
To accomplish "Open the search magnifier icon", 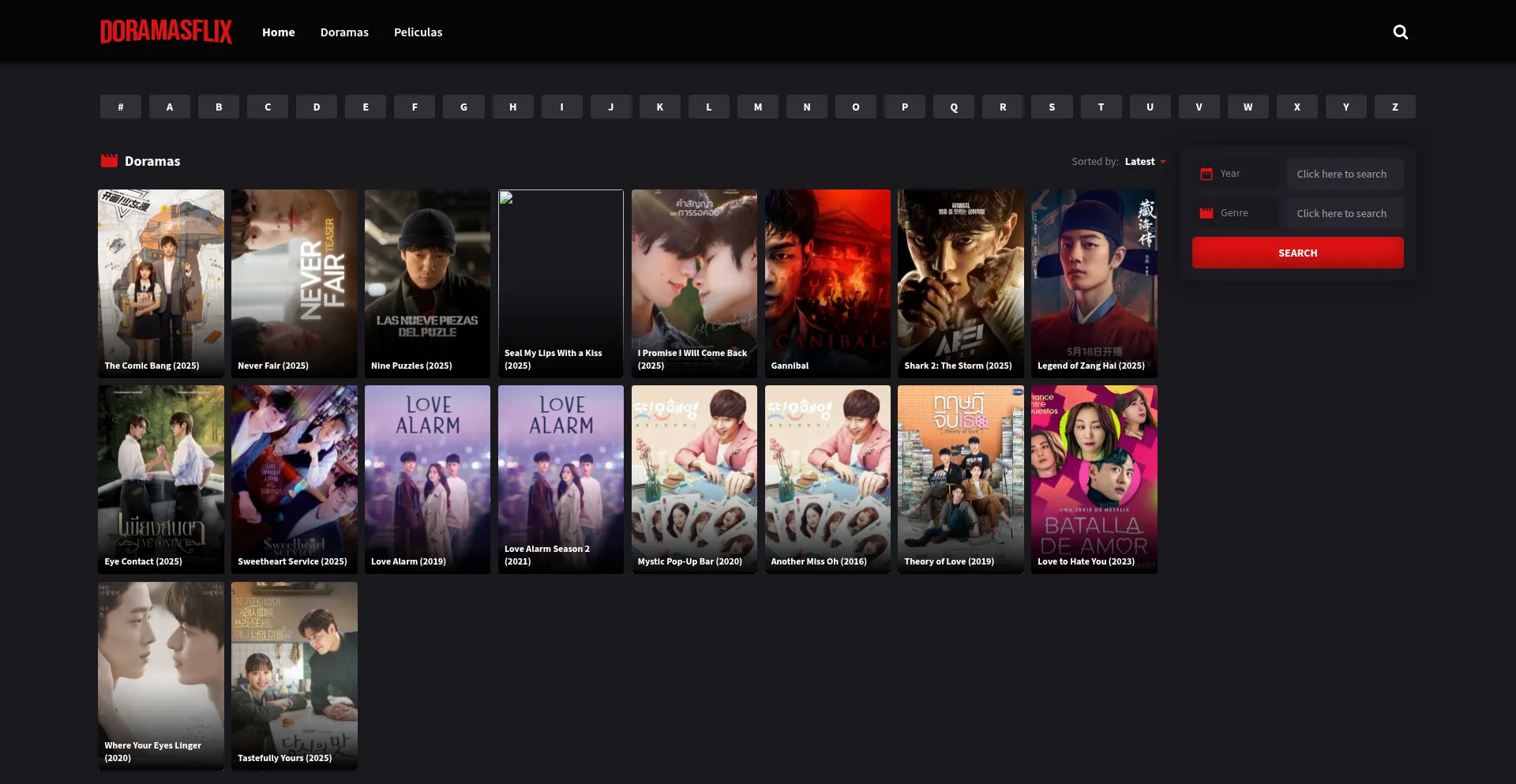I will pos(1400,32).
